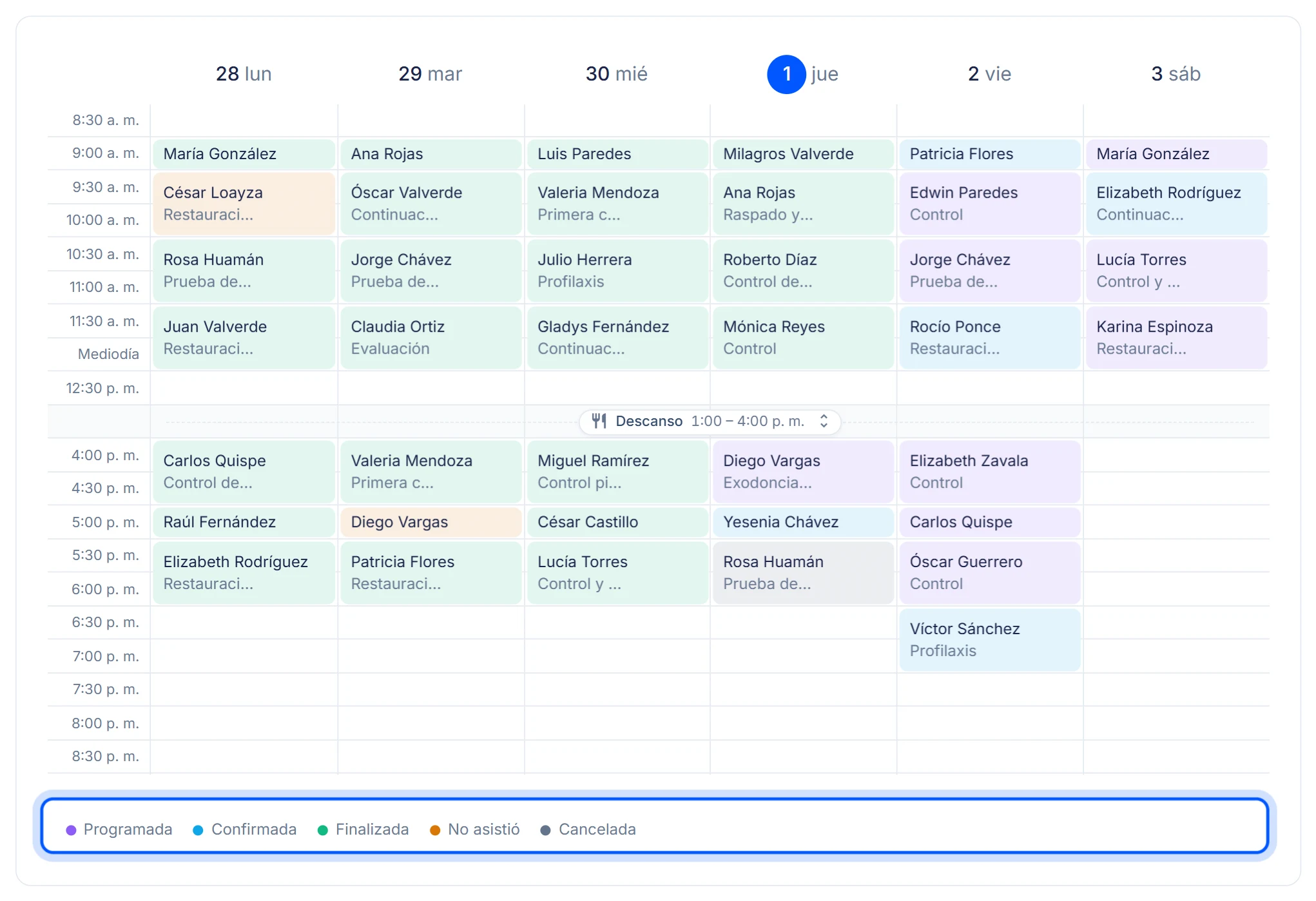The image size is (1316, 901).
Task: Select the 28 lun day header
Action: [x=244, y=74]
